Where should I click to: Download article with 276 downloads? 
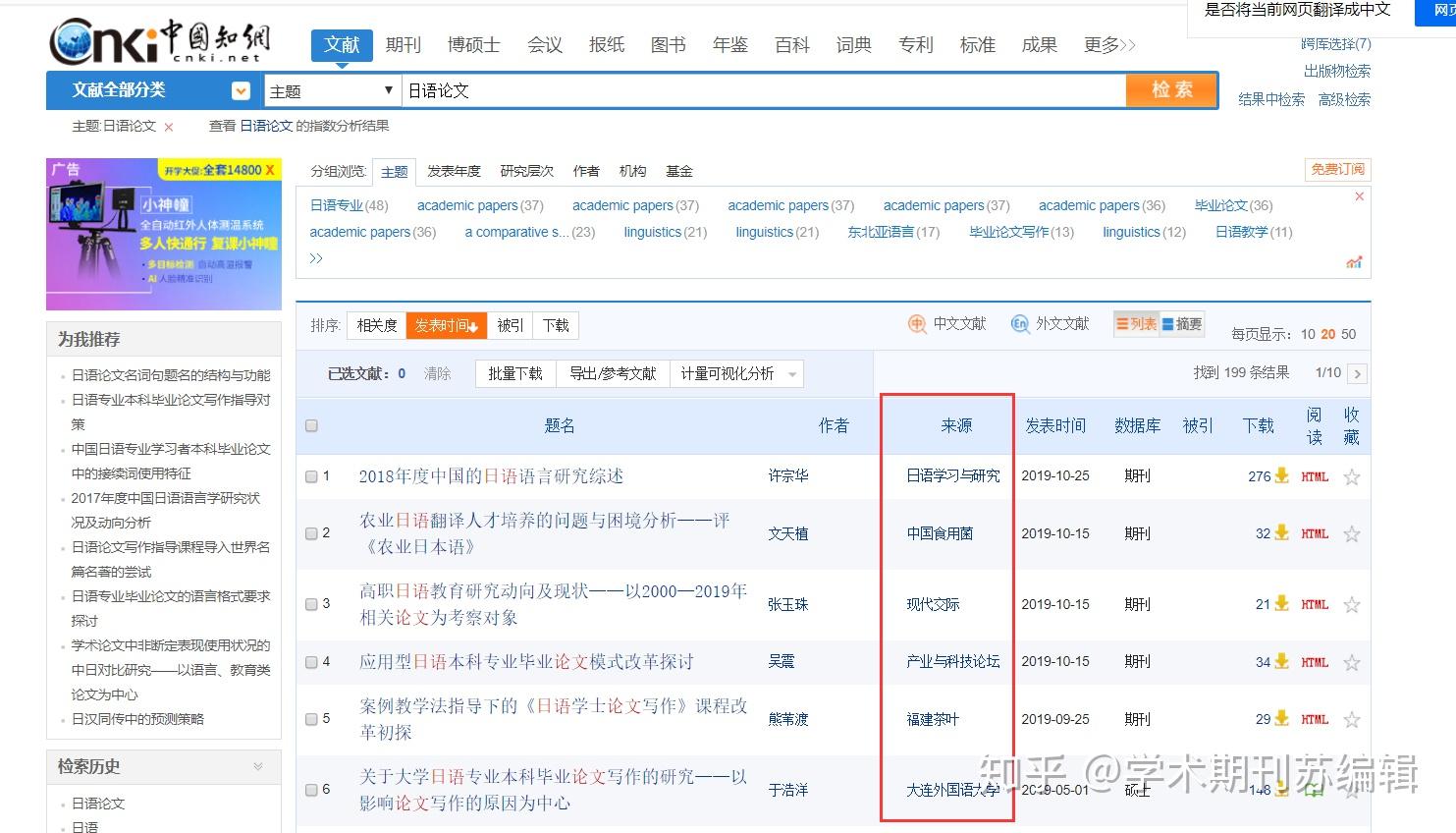[x=1281, y=475]
